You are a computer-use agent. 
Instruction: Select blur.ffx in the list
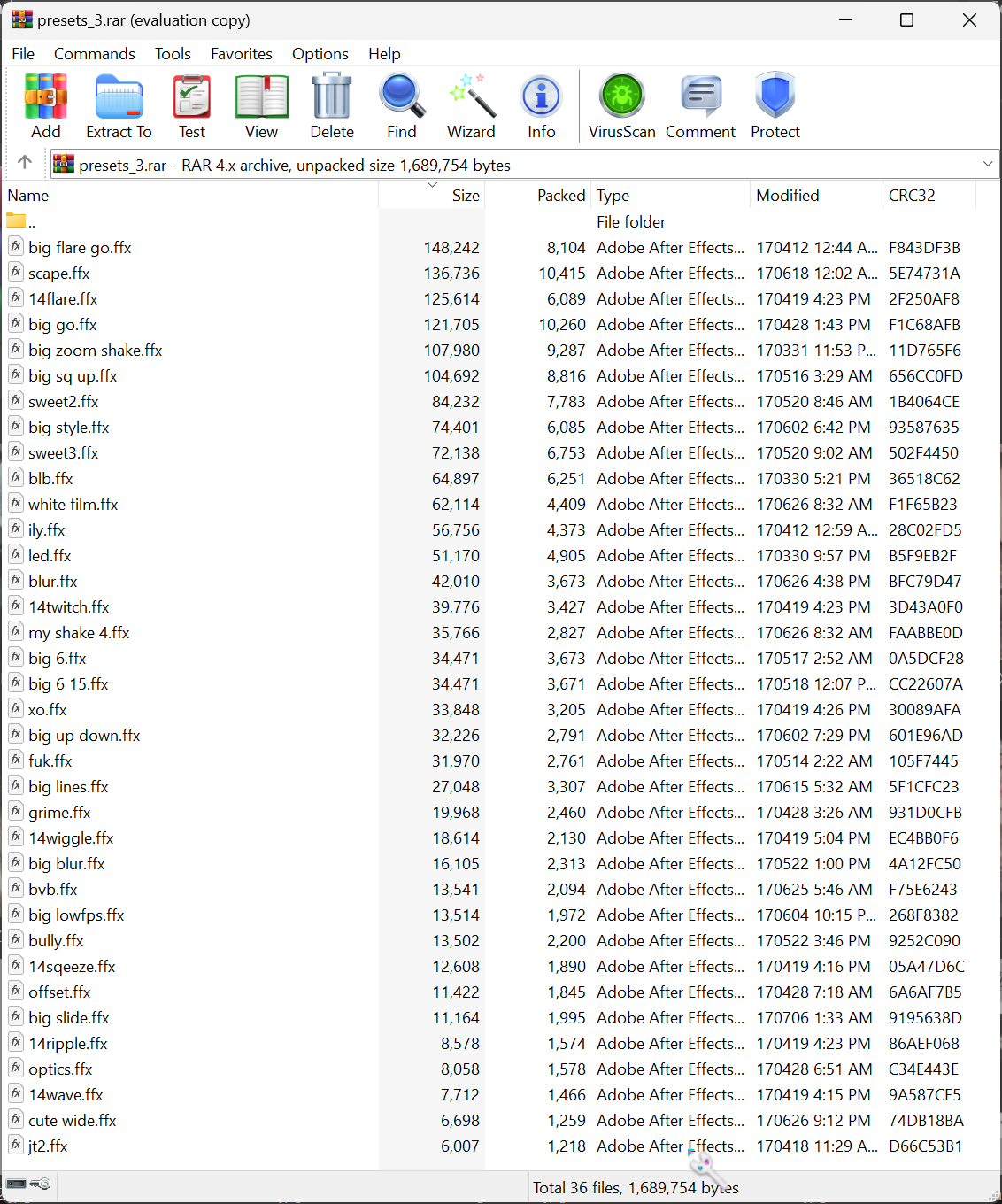pos(53,582)
